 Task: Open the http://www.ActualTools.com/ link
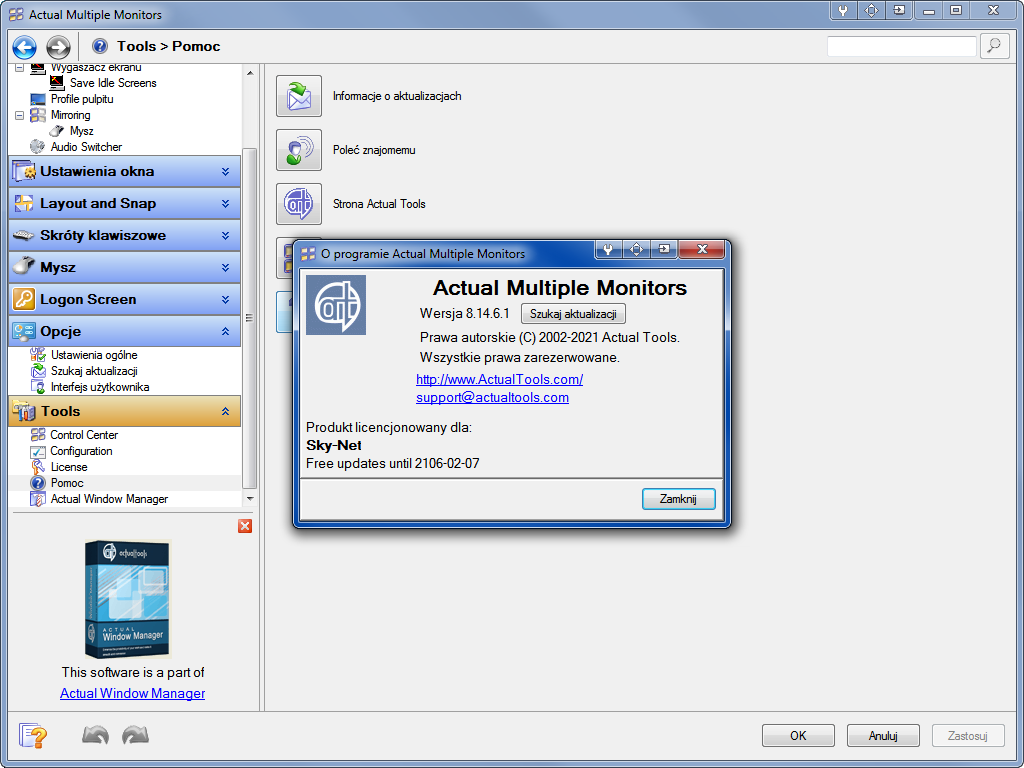click(500, 379)
